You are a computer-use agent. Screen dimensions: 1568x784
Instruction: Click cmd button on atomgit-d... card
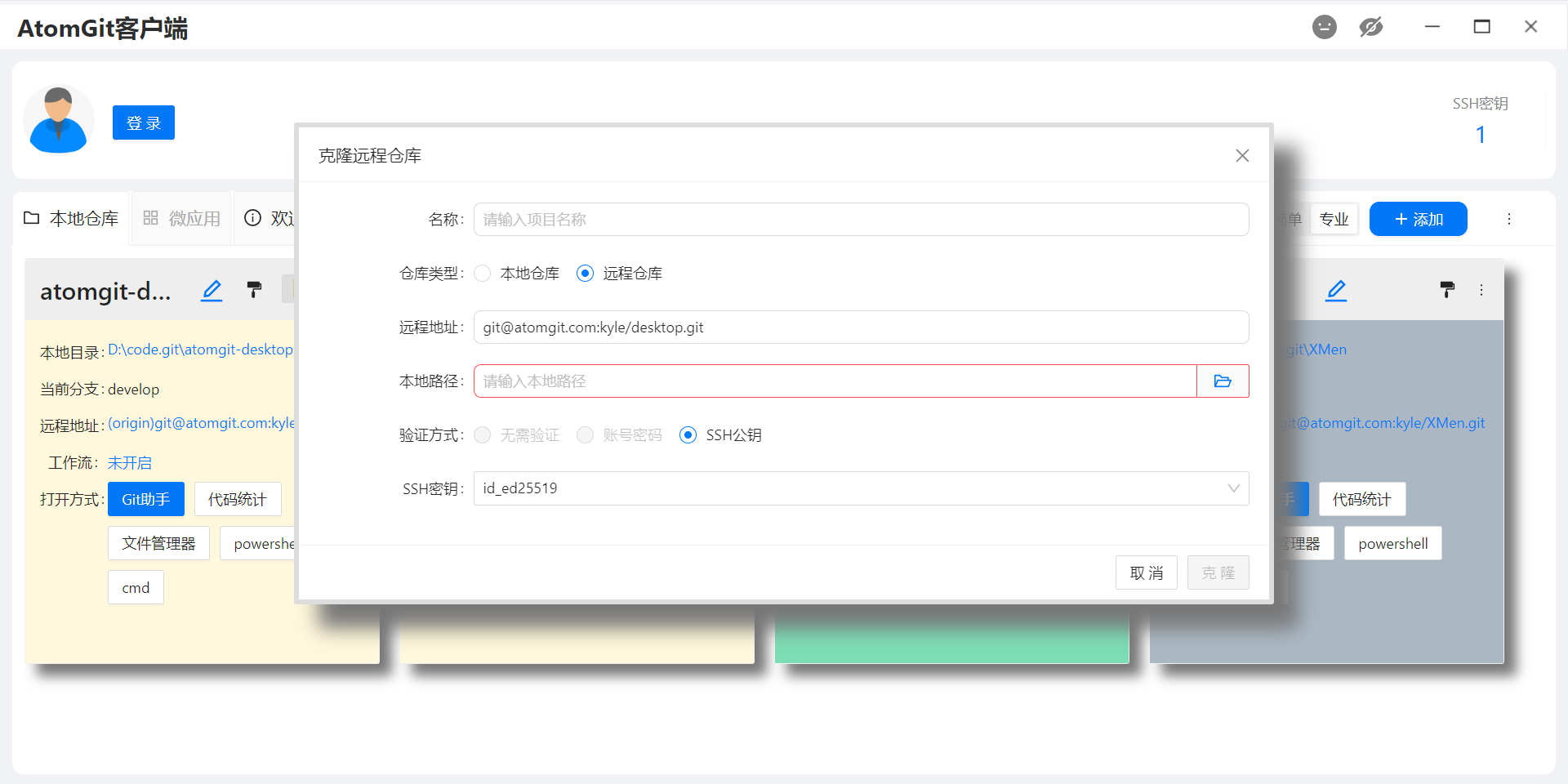(136, 587)
